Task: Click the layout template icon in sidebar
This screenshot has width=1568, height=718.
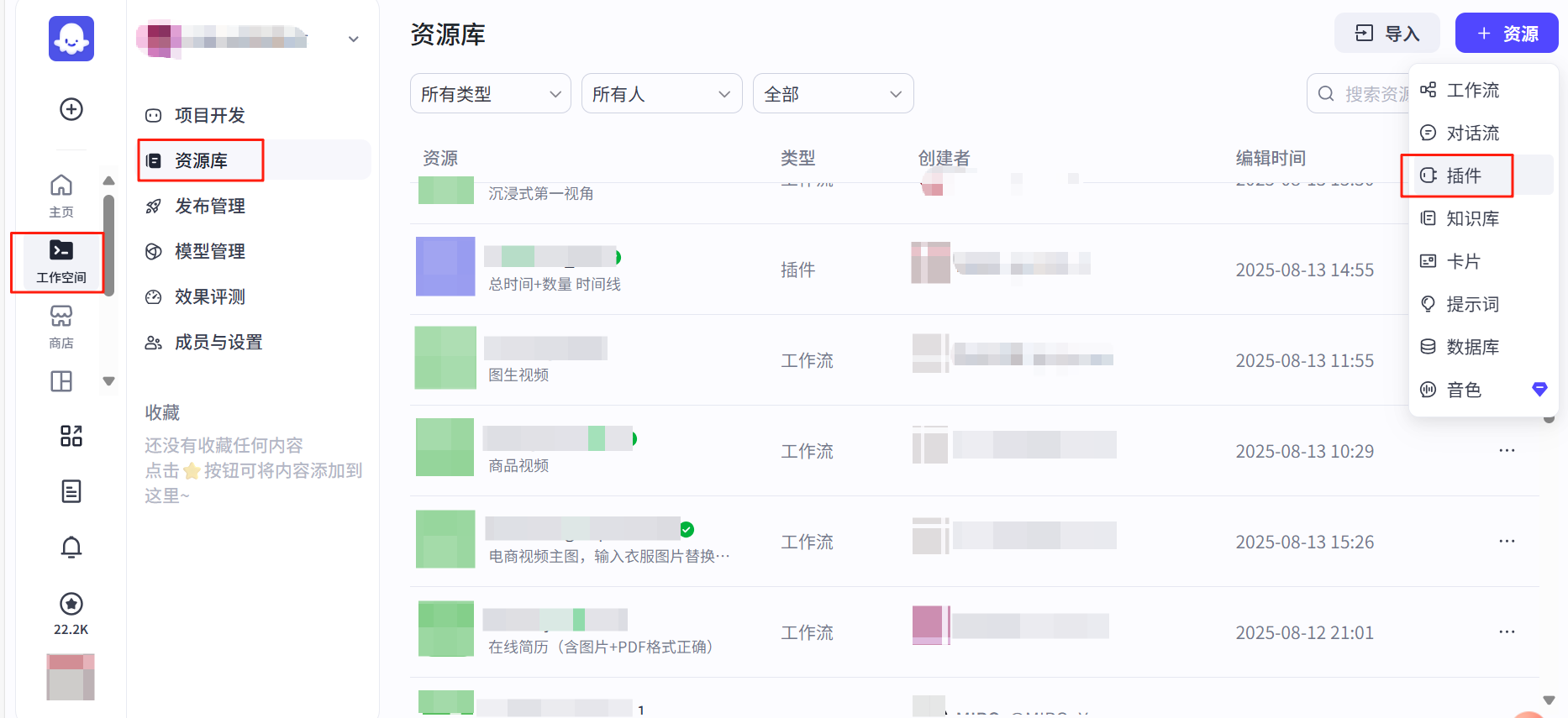Action: (x=61, y=381)
